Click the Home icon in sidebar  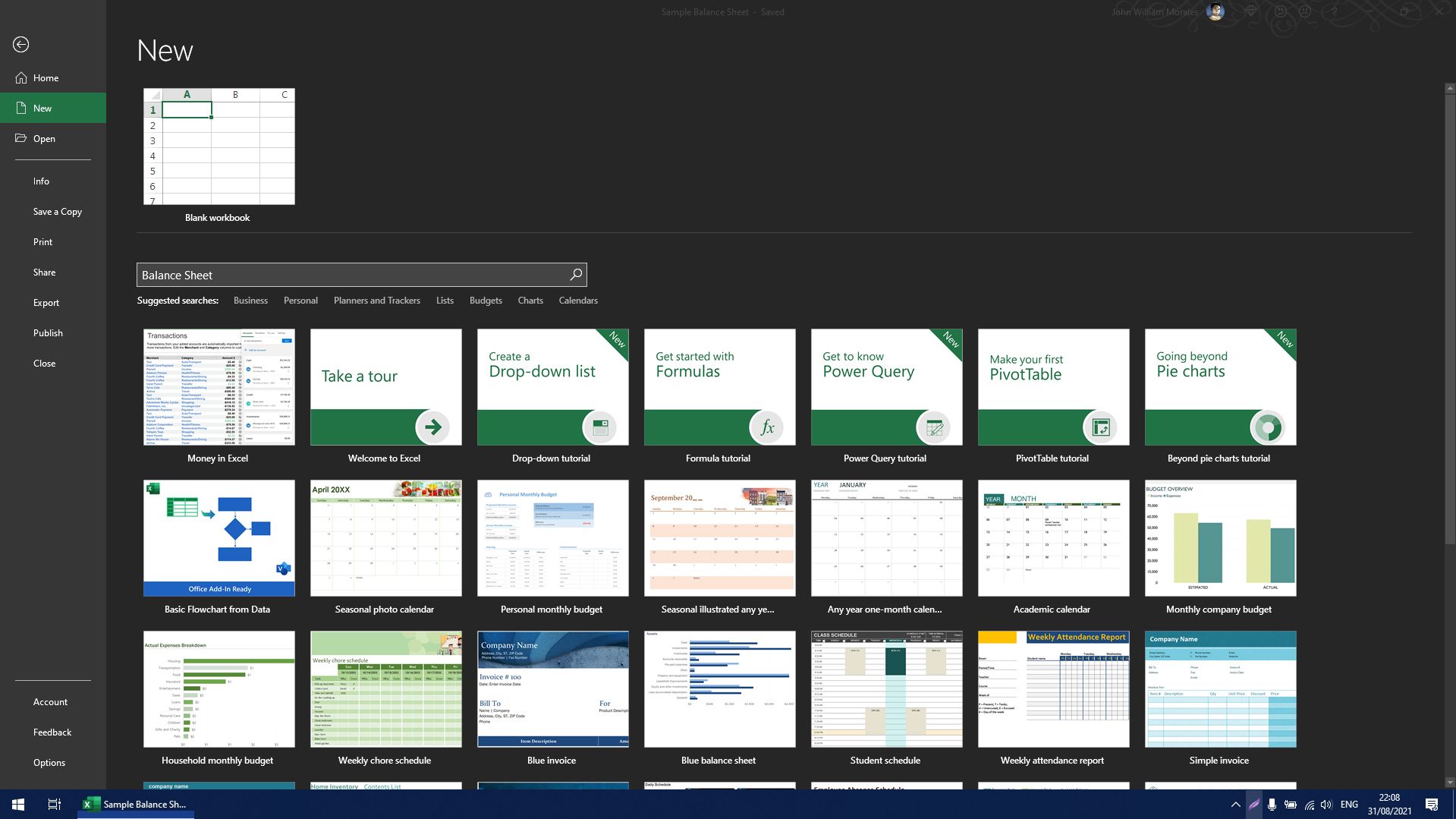(x=21, y=77)
